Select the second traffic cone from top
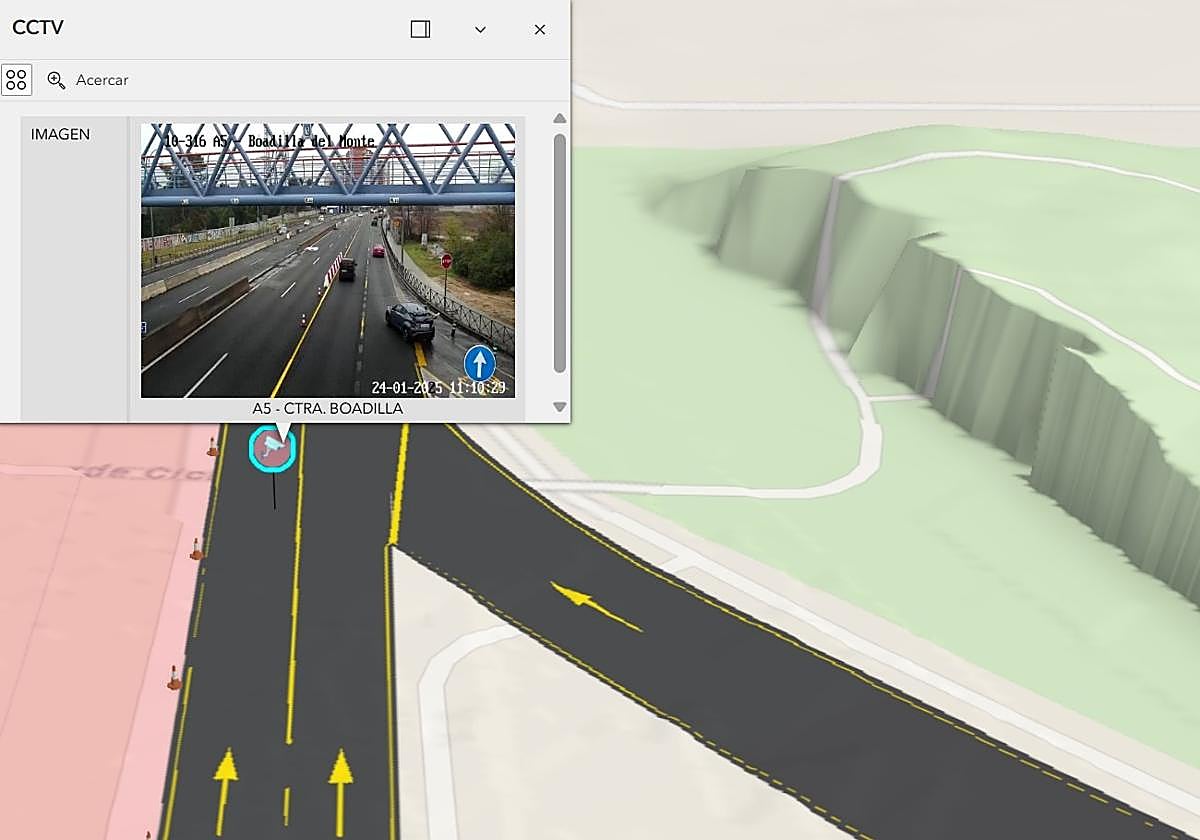The image size is (1200, 840). pyautogui.click(x=197, y=549)
